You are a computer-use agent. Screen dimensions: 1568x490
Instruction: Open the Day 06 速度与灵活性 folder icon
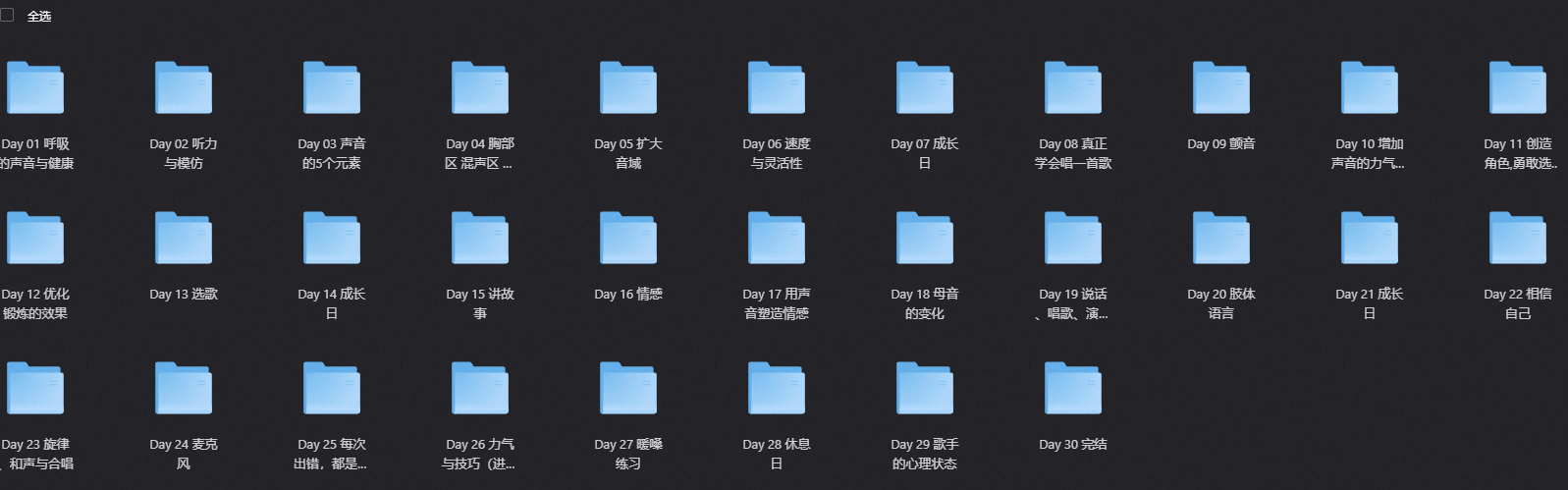[777, 87]
